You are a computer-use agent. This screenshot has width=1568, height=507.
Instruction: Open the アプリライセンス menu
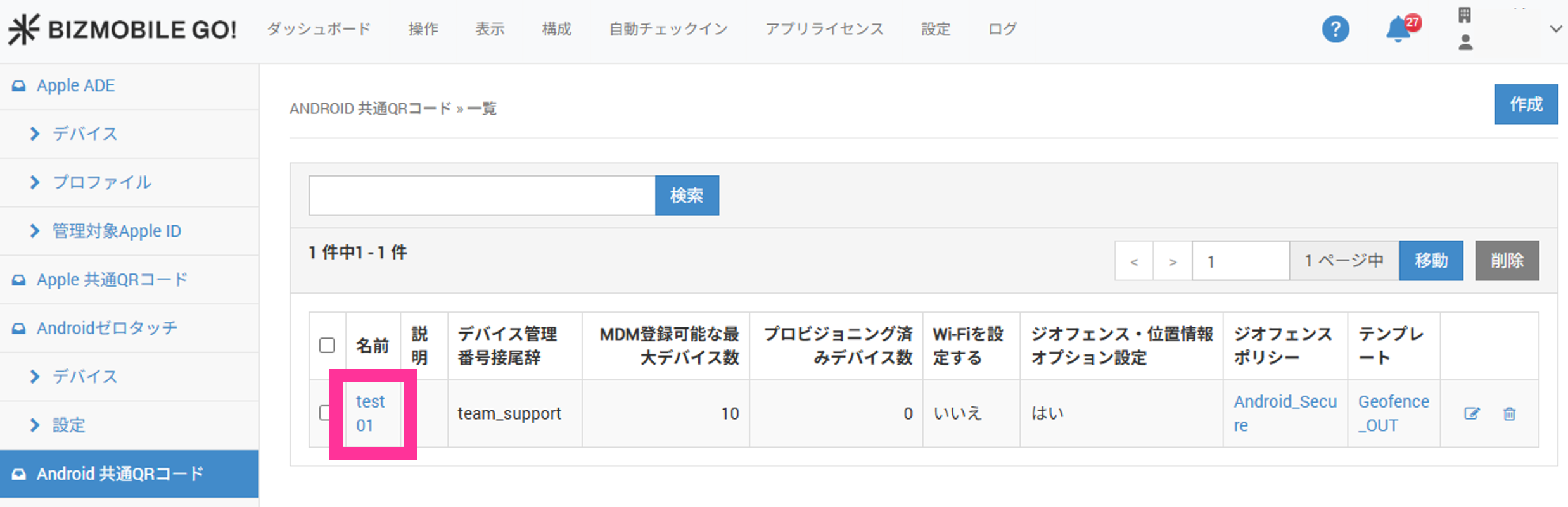[824, 29]
